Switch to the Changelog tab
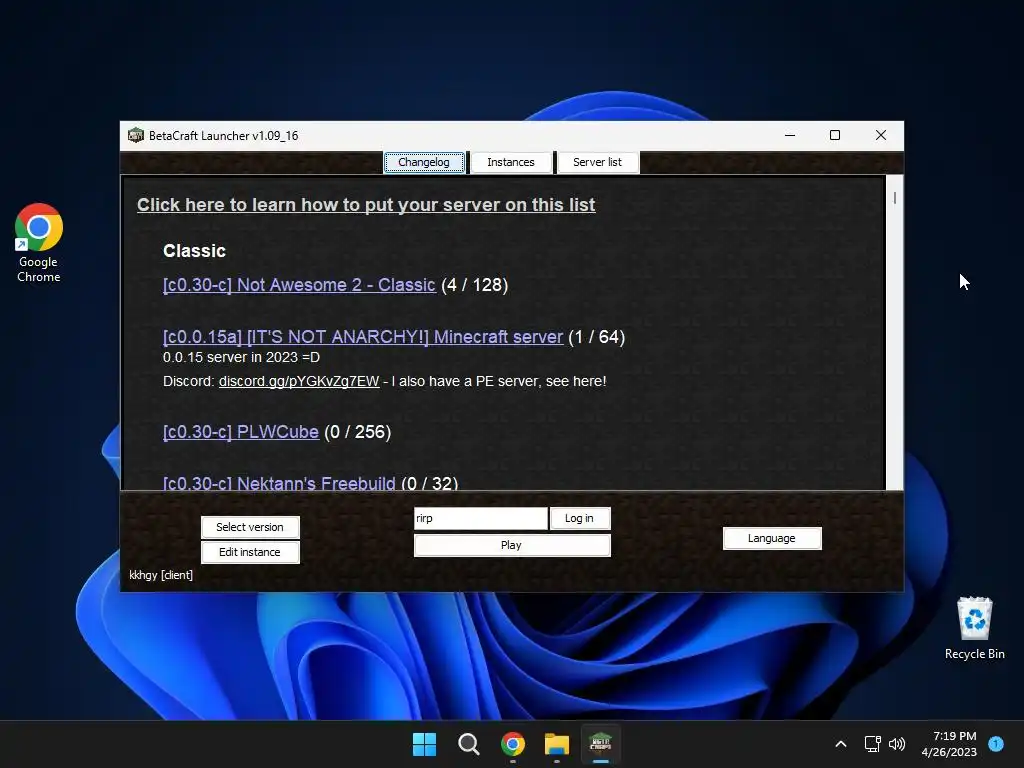Image resolution: width=1024 pixels, height=768 pixels. click(424, 162)
